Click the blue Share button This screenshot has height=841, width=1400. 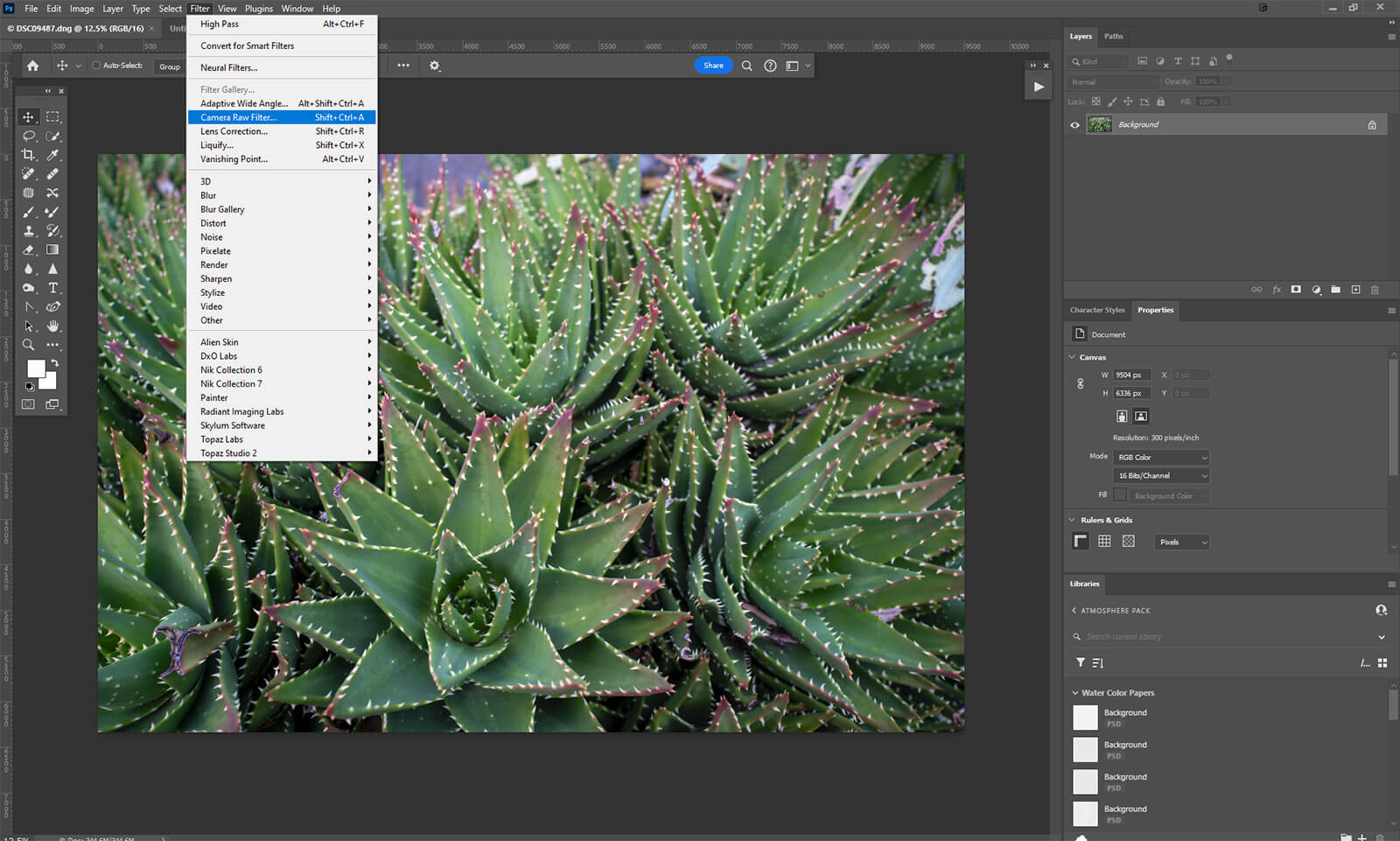713,66
